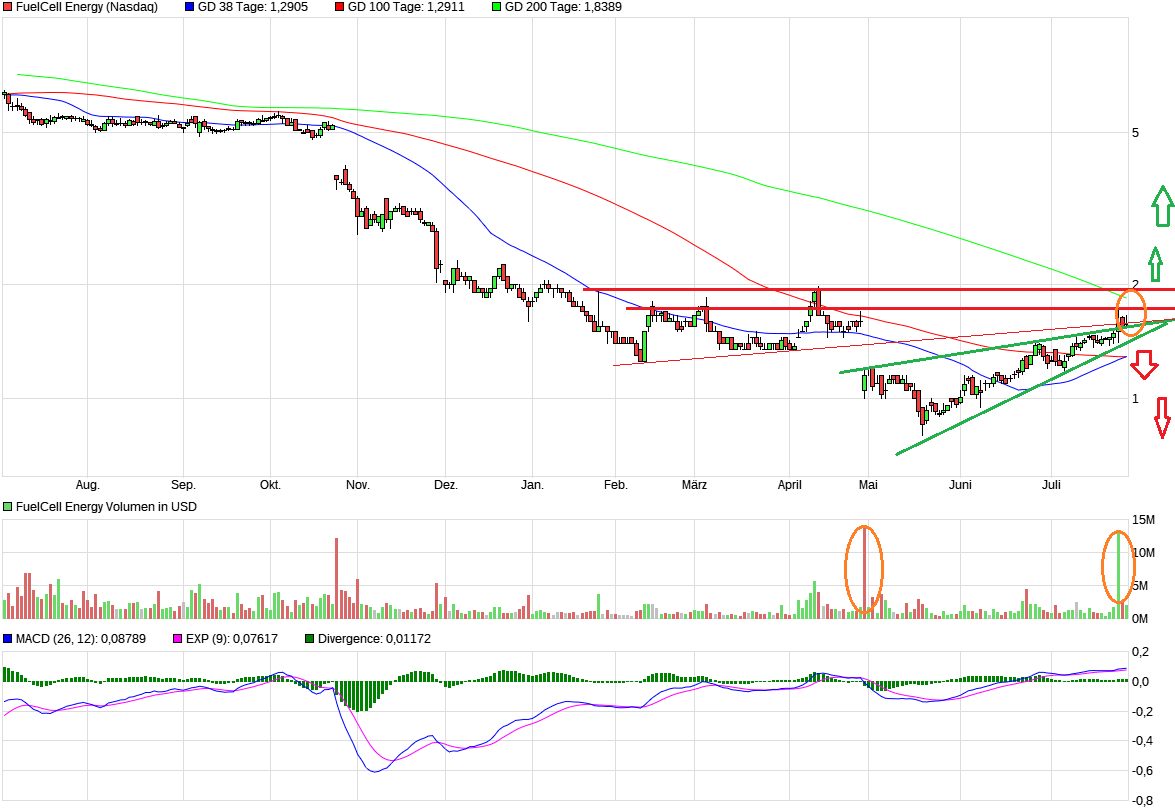Click the Nov. label on the time axis
This screenshot has width=1175, height=812.
click(357, 485)
